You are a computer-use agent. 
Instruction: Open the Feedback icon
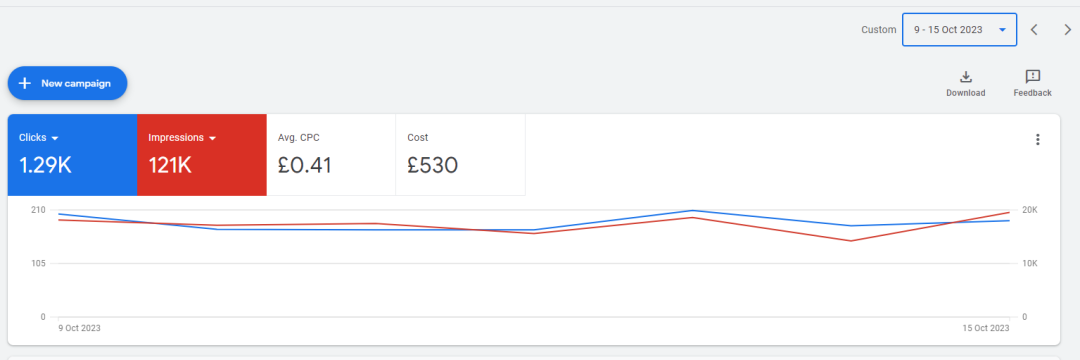tap(1032, 76)
